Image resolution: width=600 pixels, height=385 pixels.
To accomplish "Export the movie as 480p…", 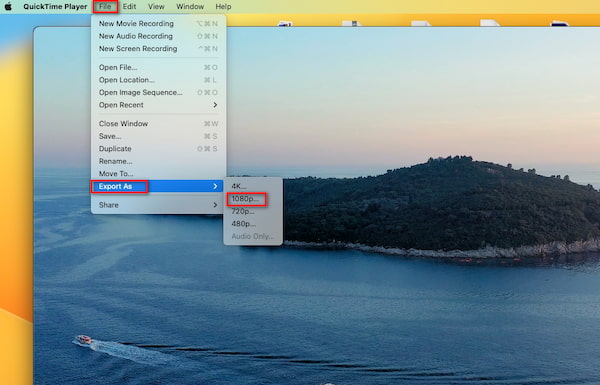I will click(253, 224).
